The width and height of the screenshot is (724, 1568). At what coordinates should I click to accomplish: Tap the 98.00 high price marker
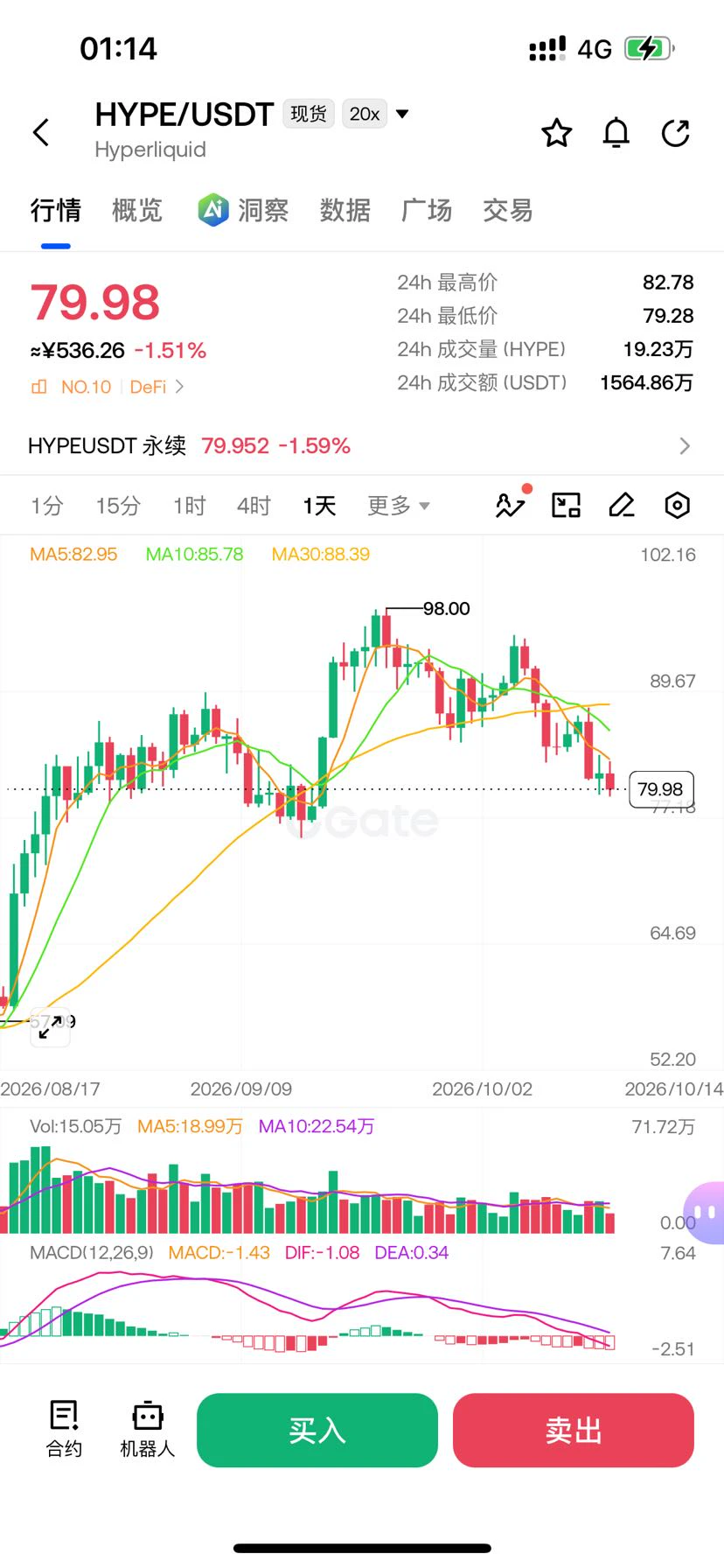pos(446,608)
